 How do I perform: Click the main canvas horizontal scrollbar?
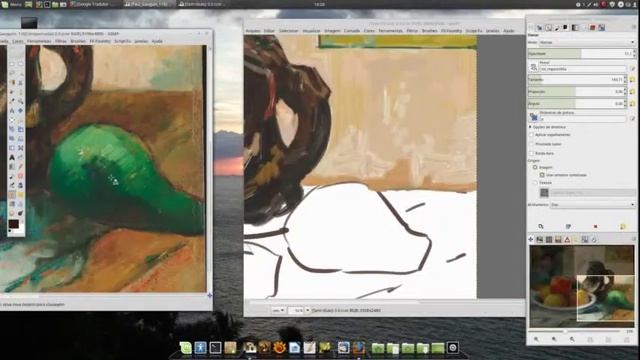(384, 302)
